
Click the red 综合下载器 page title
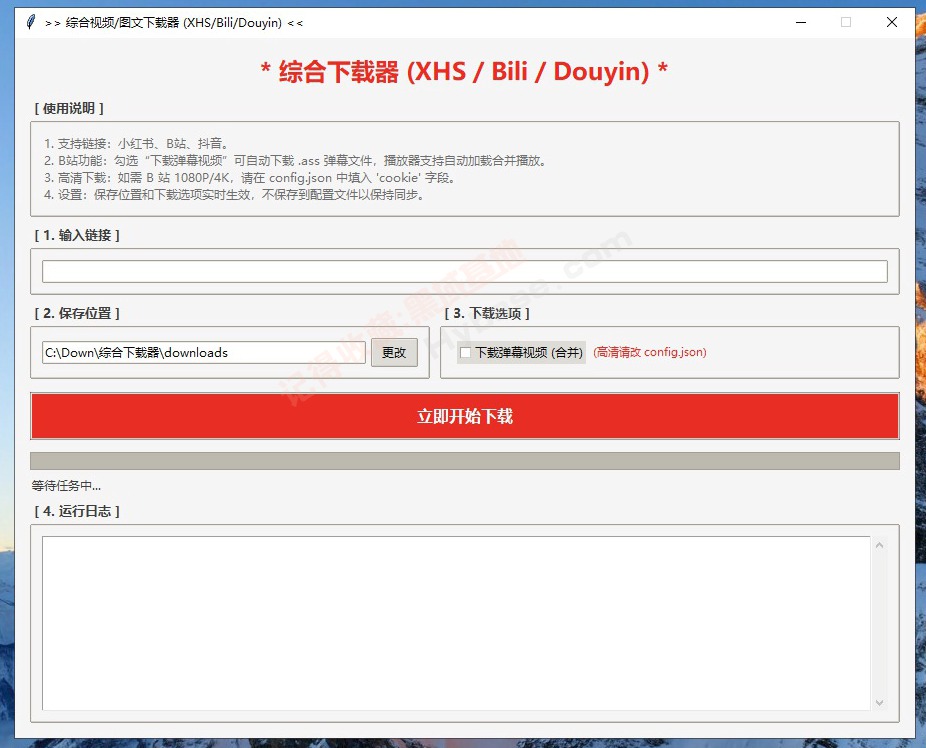click(x=463, y=71)
